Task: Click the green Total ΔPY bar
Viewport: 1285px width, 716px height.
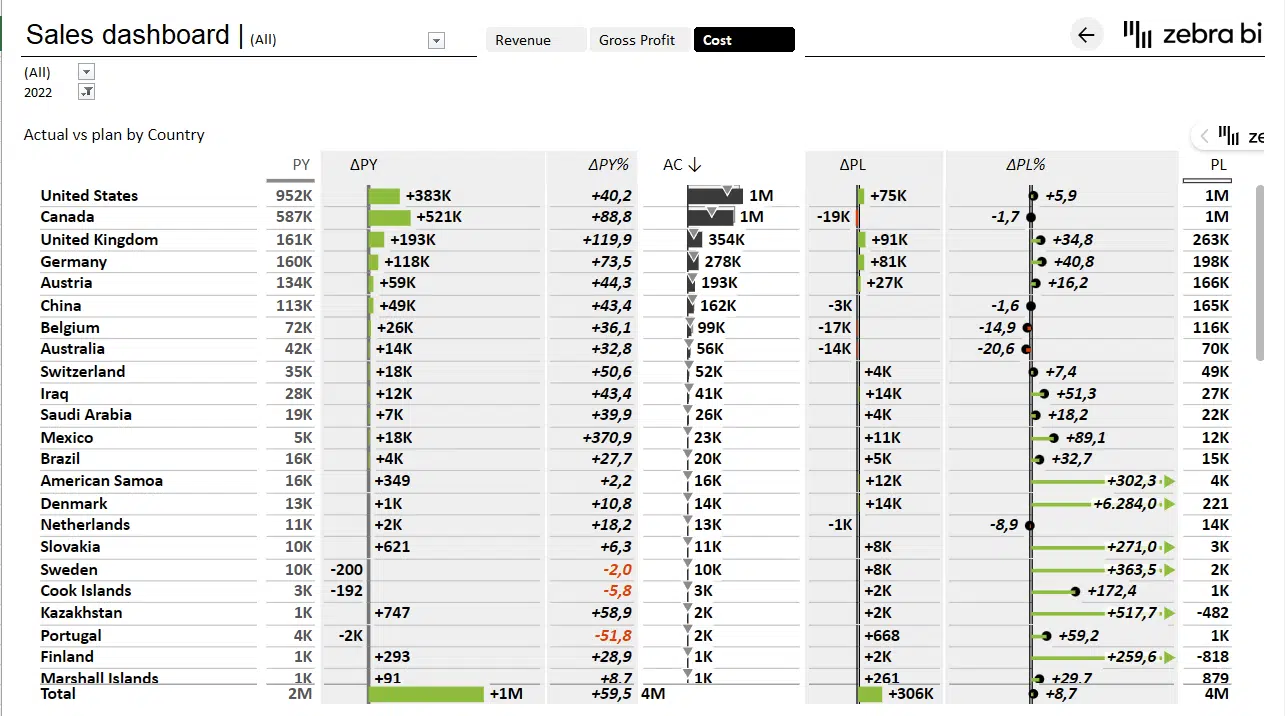Action: coord(426,694)
